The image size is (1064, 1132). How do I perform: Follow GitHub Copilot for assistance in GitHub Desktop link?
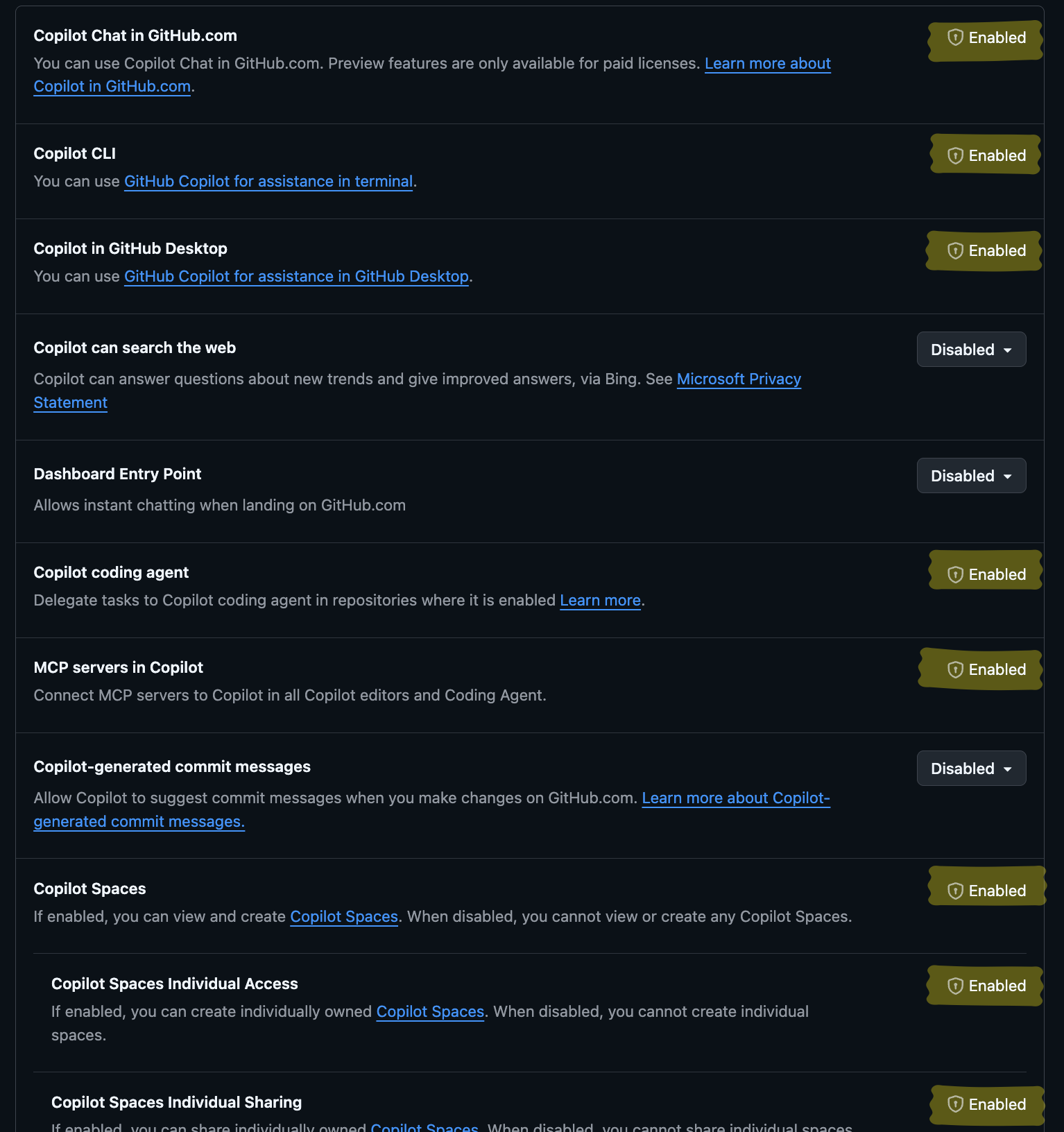click(x=296, y=277)
